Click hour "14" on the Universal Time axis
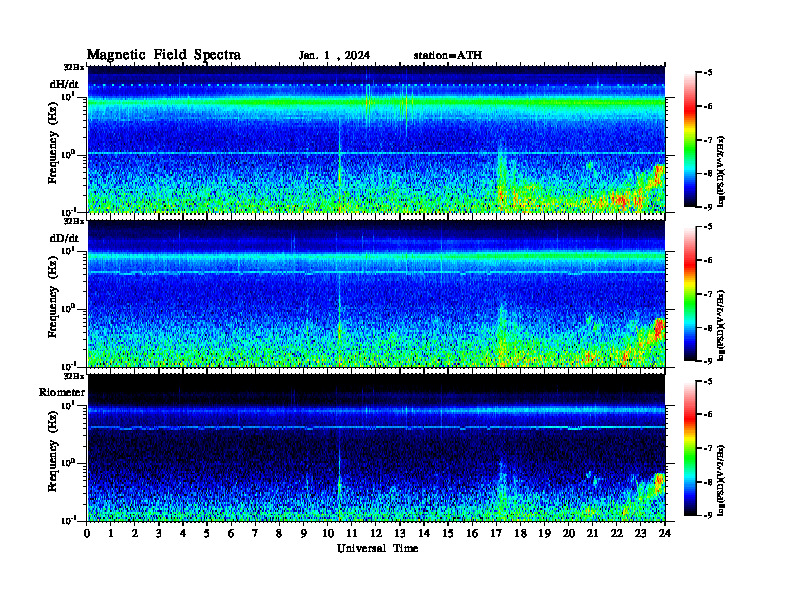This screenshot has width=792, height=612. pos(424,533)
